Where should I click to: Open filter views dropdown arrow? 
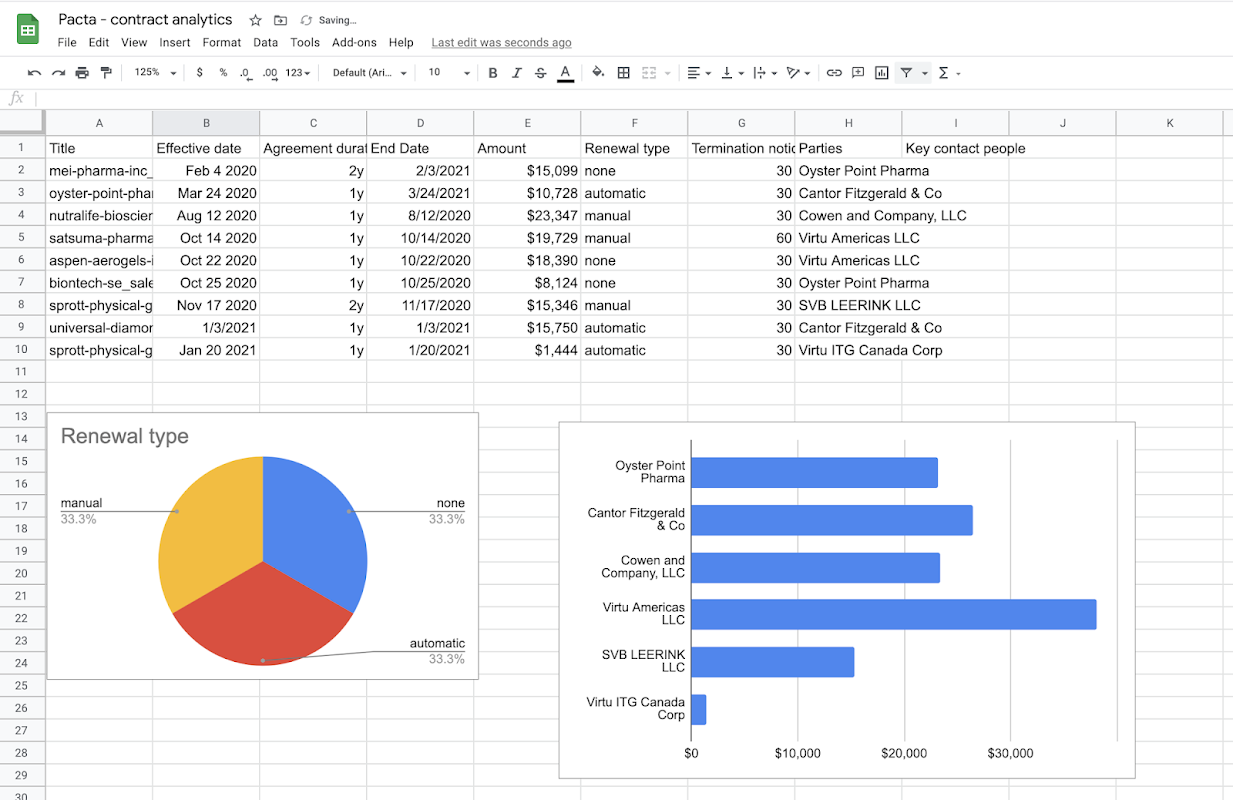[925, 73]
